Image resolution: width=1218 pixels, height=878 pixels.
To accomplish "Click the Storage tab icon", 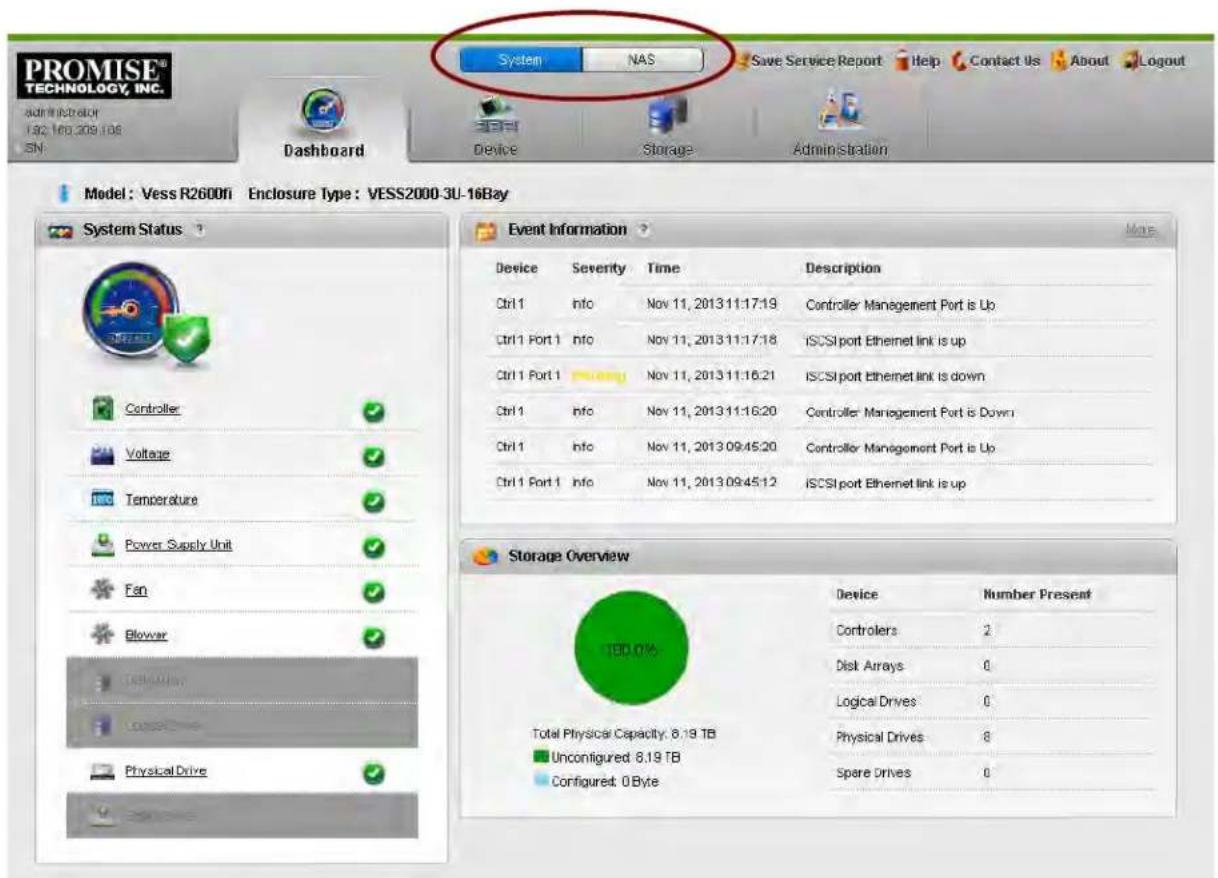I will 668,114.
